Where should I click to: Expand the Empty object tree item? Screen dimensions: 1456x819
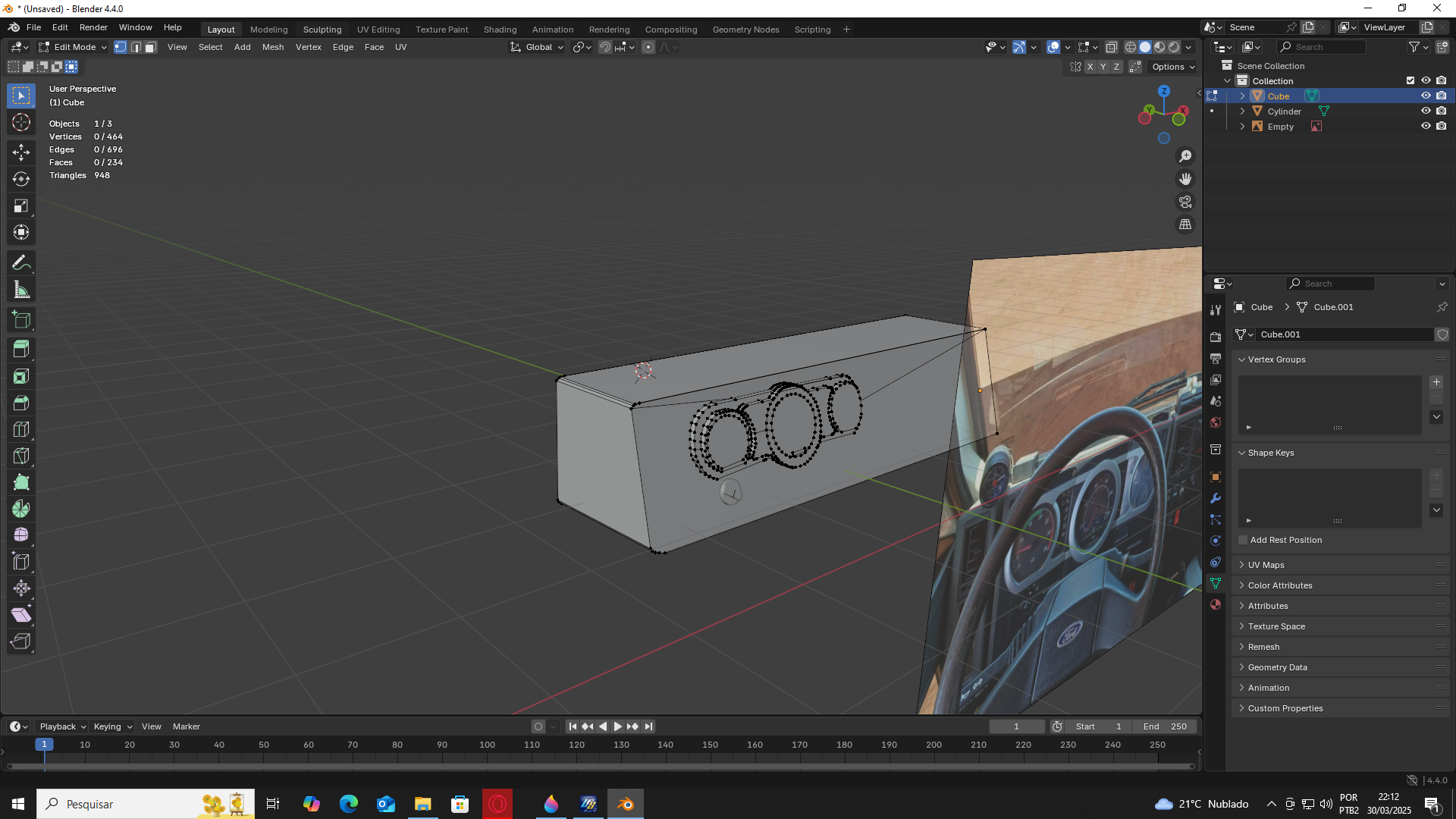(x=1242, y=127)
